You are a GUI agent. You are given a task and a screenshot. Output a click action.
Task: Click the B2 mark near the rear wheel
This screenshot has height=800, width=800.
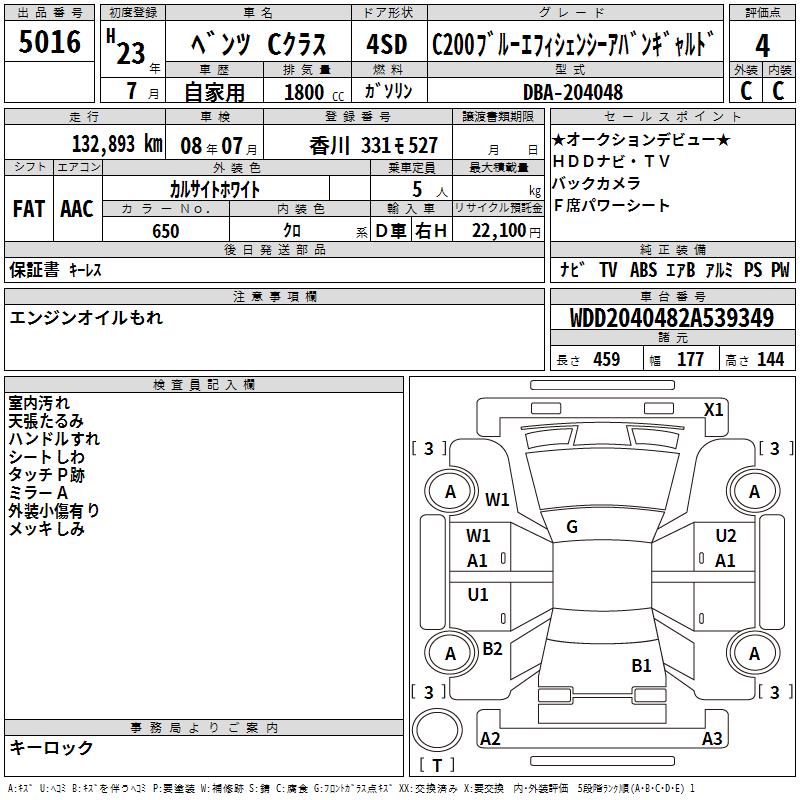[492, 649]
